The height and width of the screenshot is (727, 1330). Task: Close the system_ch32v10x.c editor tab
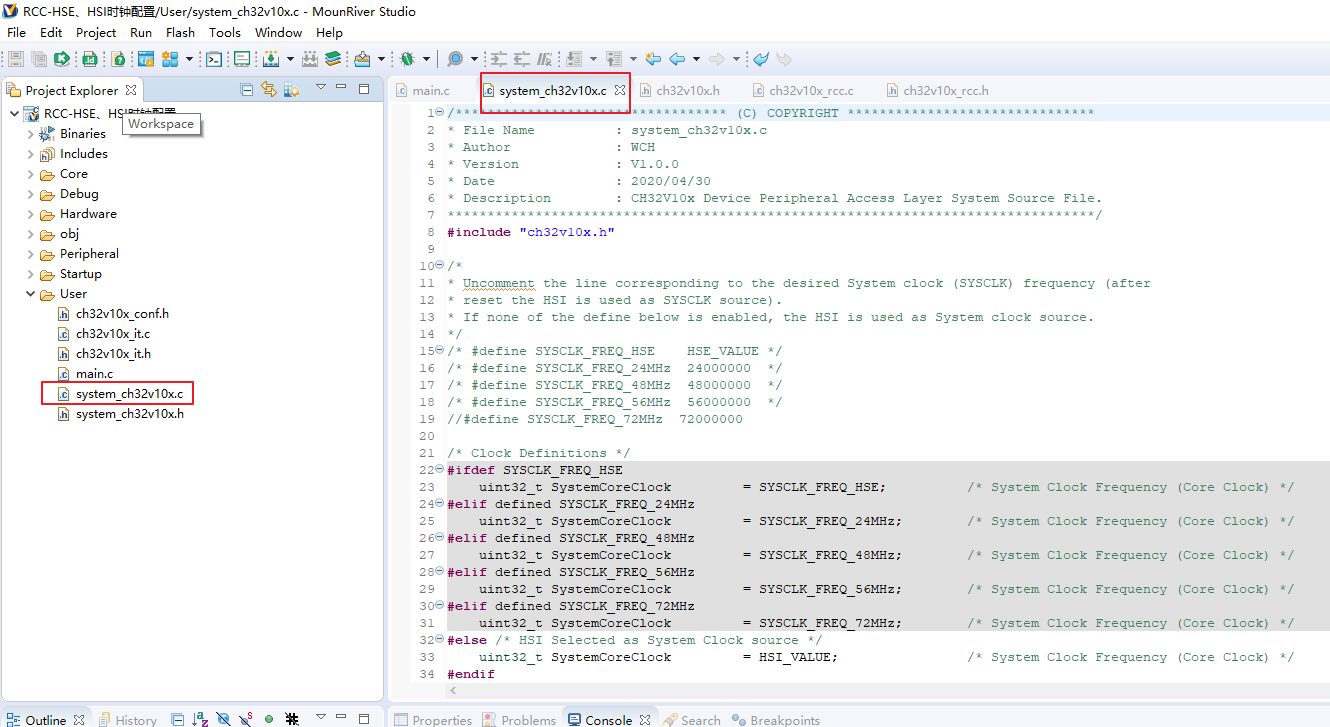pos(619,90)
